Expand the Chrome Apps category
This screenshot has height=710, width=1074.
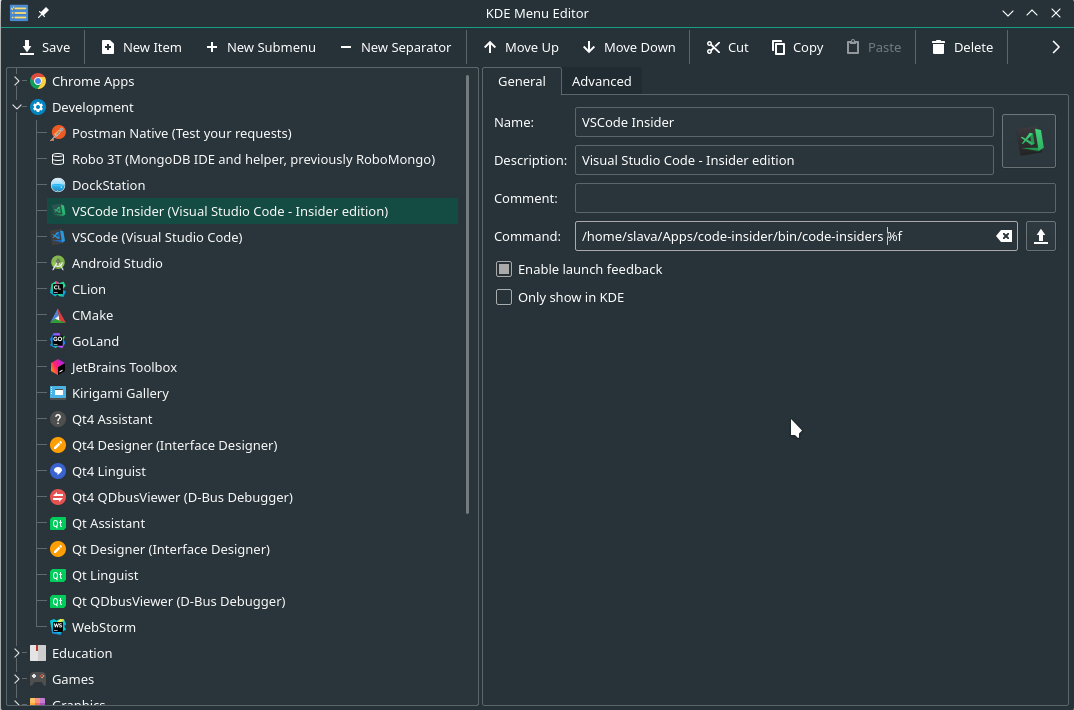17,81
